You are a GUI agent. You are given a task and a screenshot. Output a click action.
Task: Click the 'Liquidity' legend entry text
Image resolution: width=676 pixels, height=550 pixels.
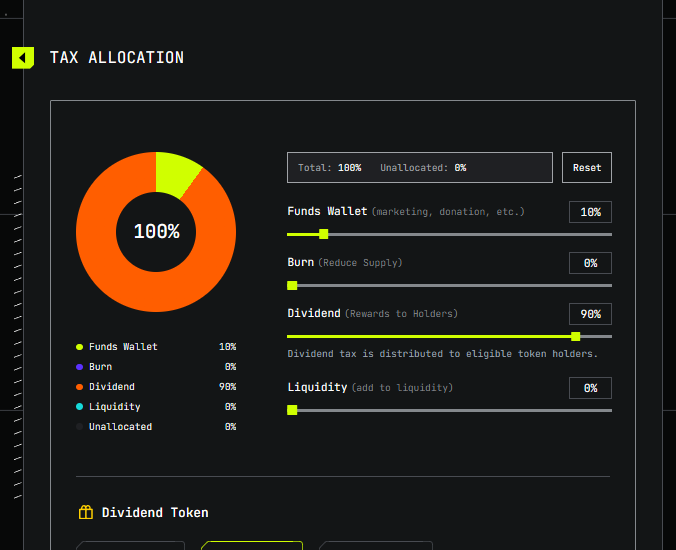(x=115, y=407)
